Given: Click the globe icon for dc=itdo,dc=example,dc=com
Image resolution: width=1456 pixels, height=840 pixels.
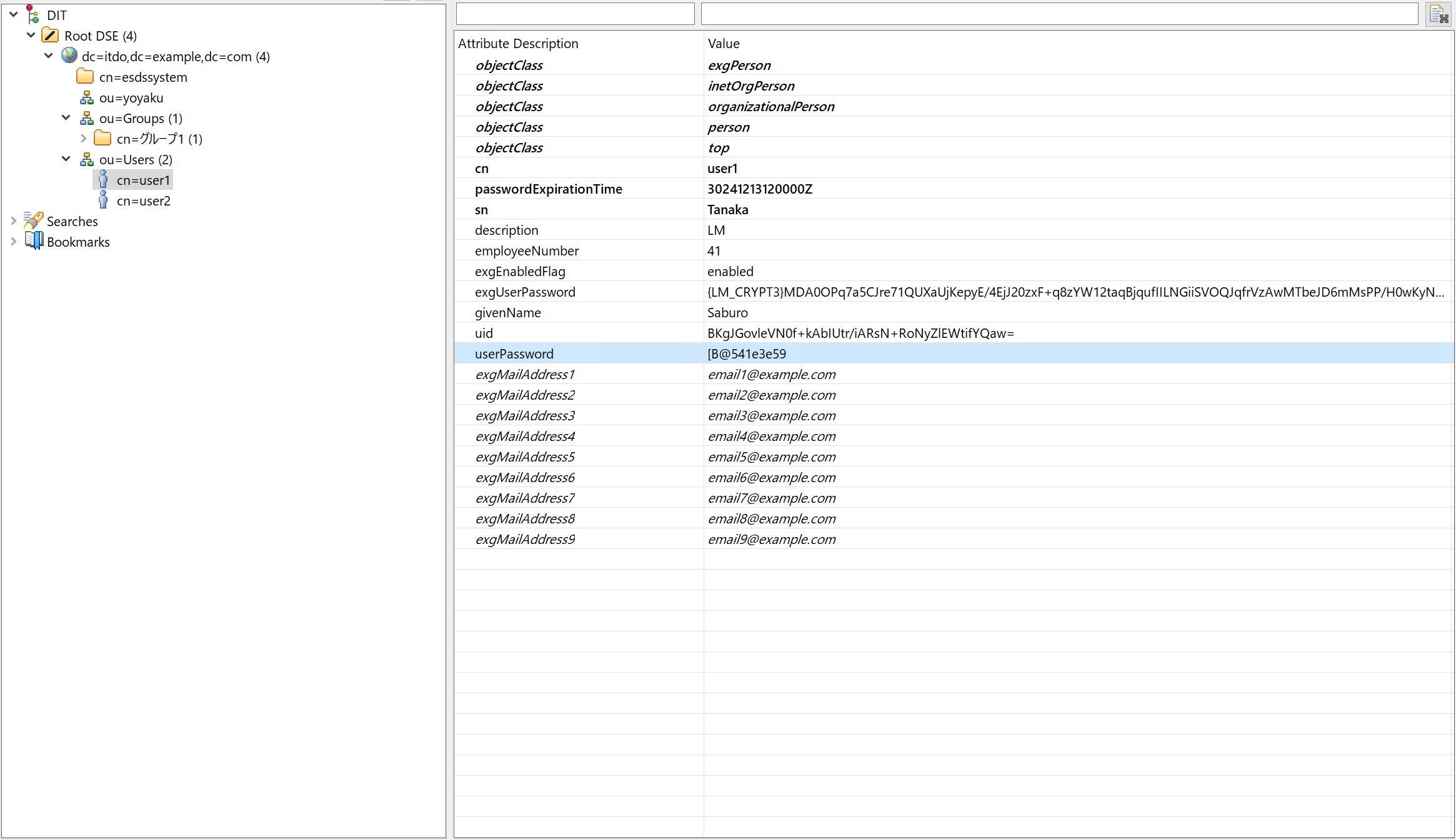Looking at the screenshot, I should [x=69, y=56].
